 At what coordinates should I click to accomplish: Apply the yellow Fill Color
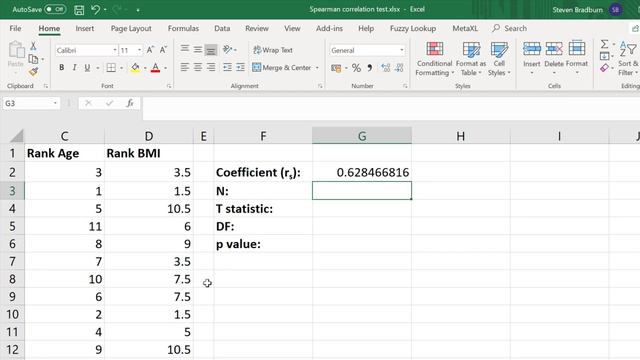pos(135,68)
